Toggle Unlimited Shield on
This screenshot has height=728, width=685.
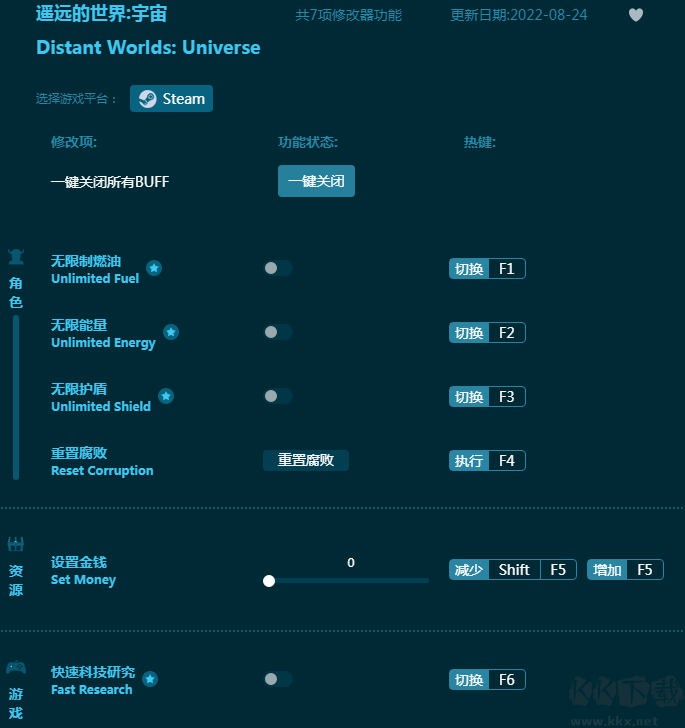tap(277, 396)
